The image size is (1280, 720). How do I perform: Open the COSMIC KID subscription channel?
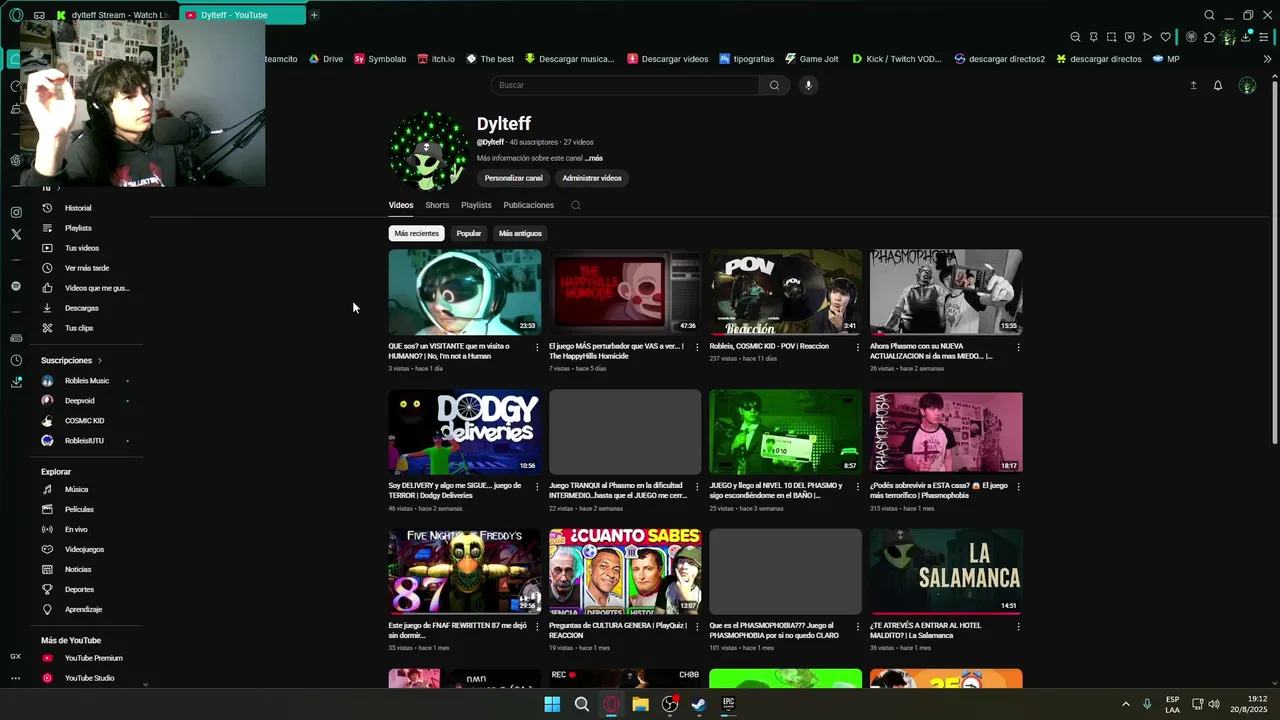coord(84,421)
